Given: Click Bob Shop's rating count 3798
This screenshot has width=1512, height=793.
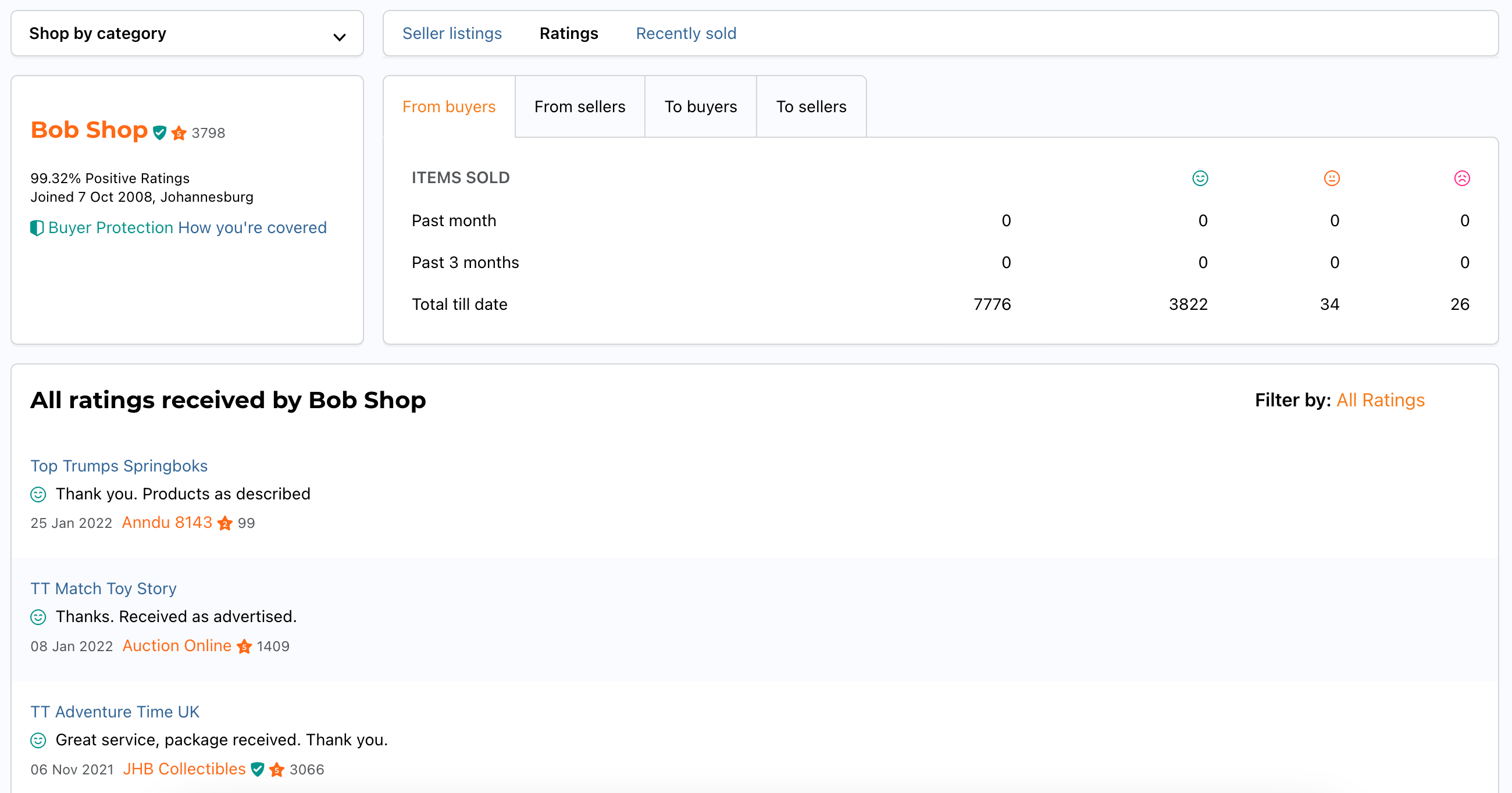Looking at the screenshot, I should (x=208, y=133).
